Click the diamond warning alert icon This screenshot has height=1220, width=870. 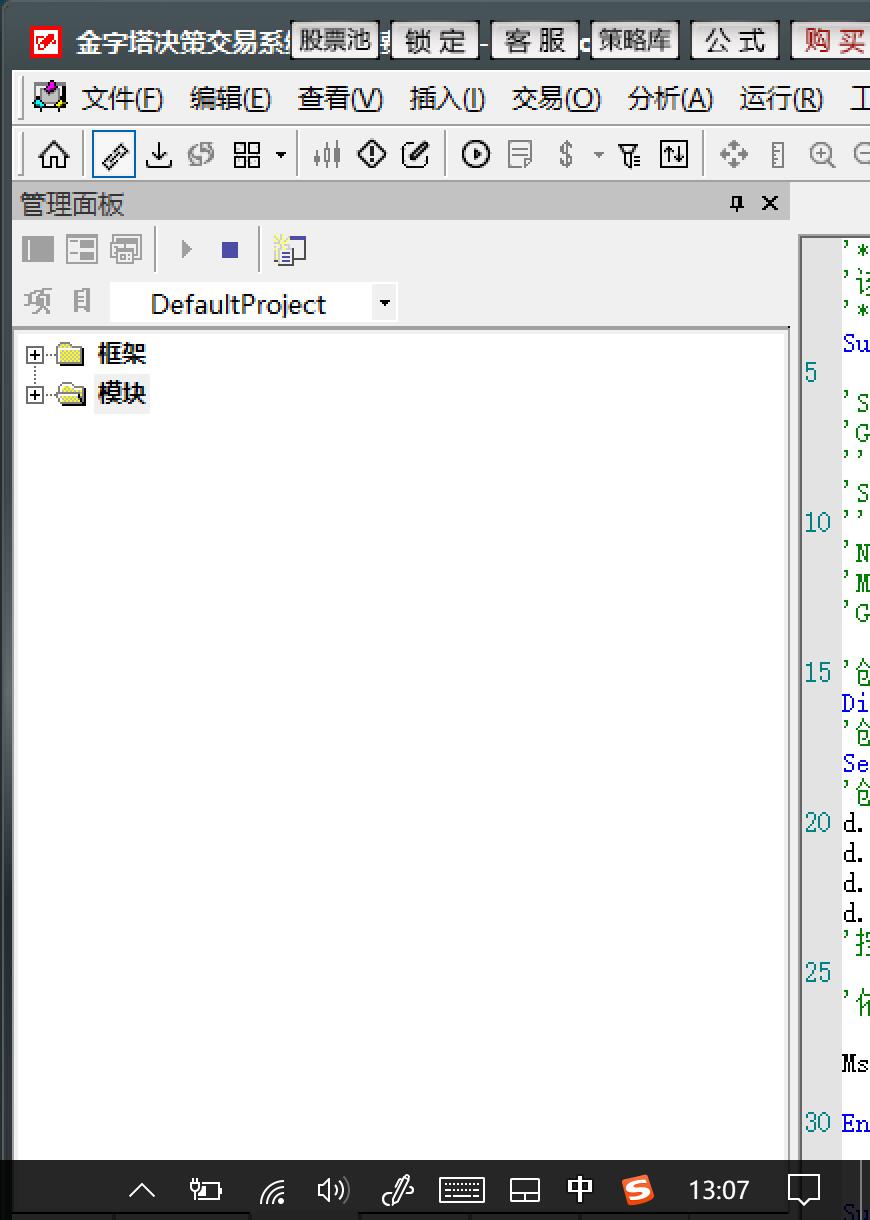pos(372,155)
